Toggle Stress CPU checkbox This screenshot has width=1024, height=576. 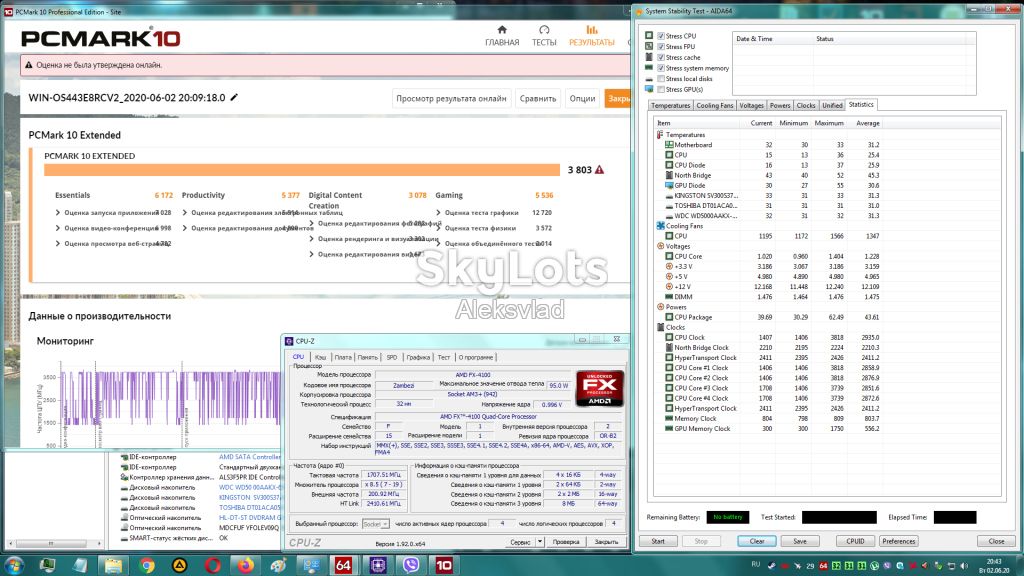(x=661, y=36)
